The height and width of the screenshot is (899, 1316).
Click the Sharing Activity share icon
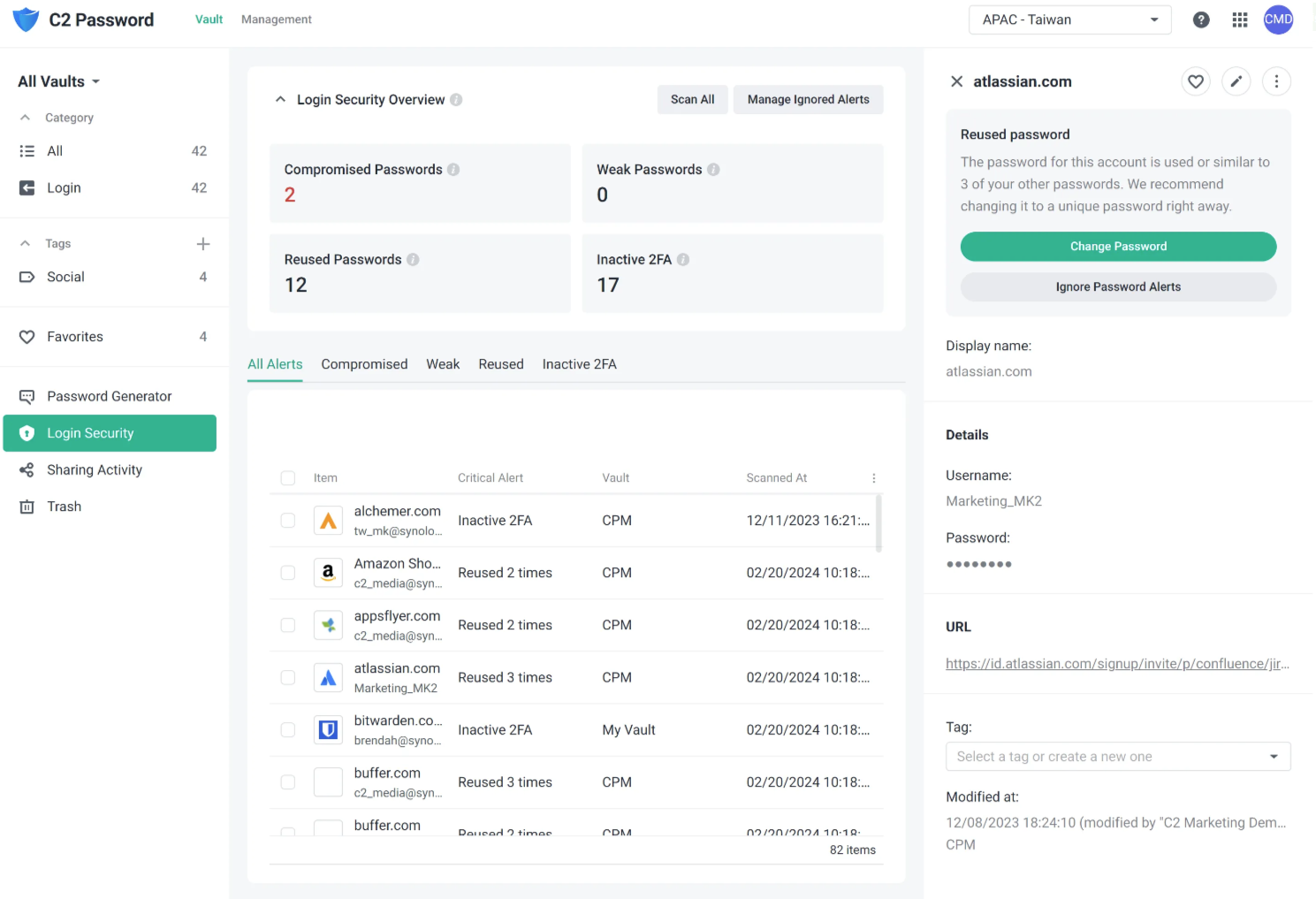(x=27, y=470)
